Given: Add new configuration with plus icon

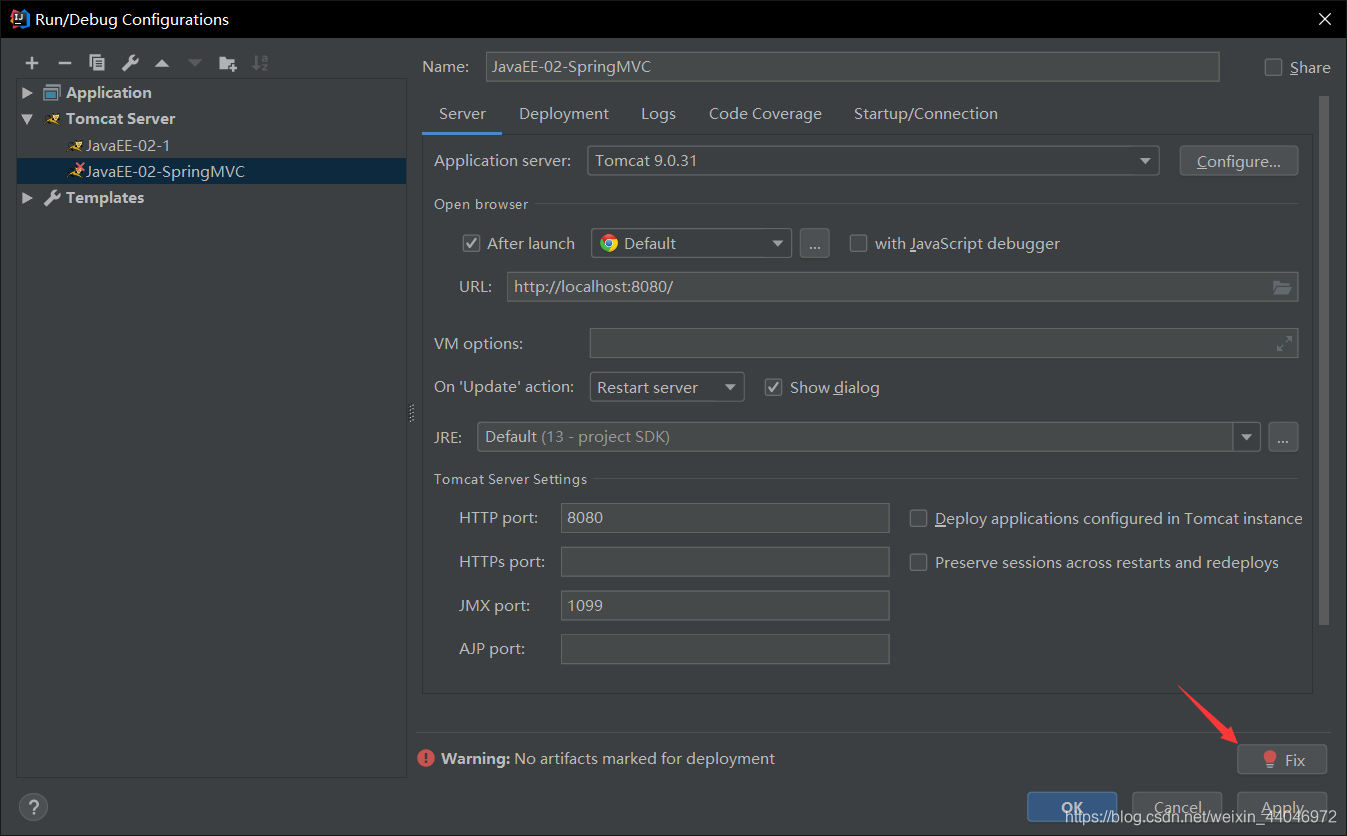Looking at the screenshot, I should pos(32,63).
